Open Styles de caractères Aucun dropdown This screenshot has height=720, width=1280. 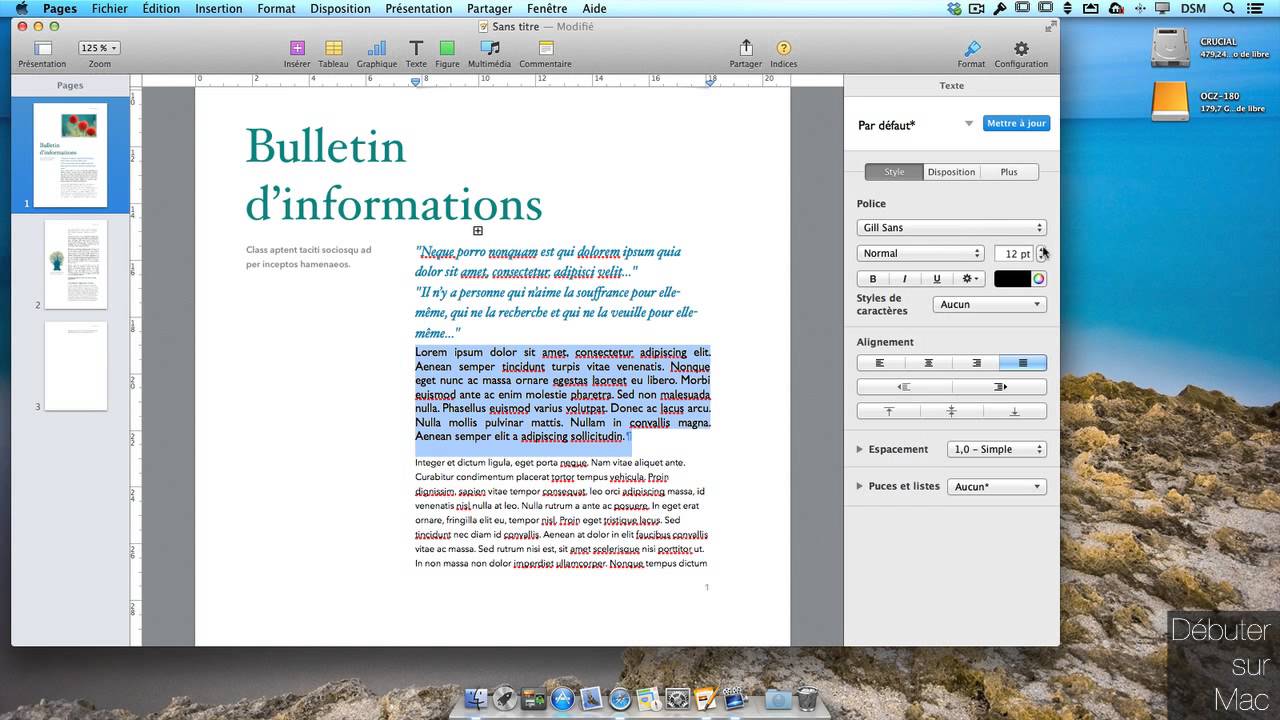pos(989,304)
